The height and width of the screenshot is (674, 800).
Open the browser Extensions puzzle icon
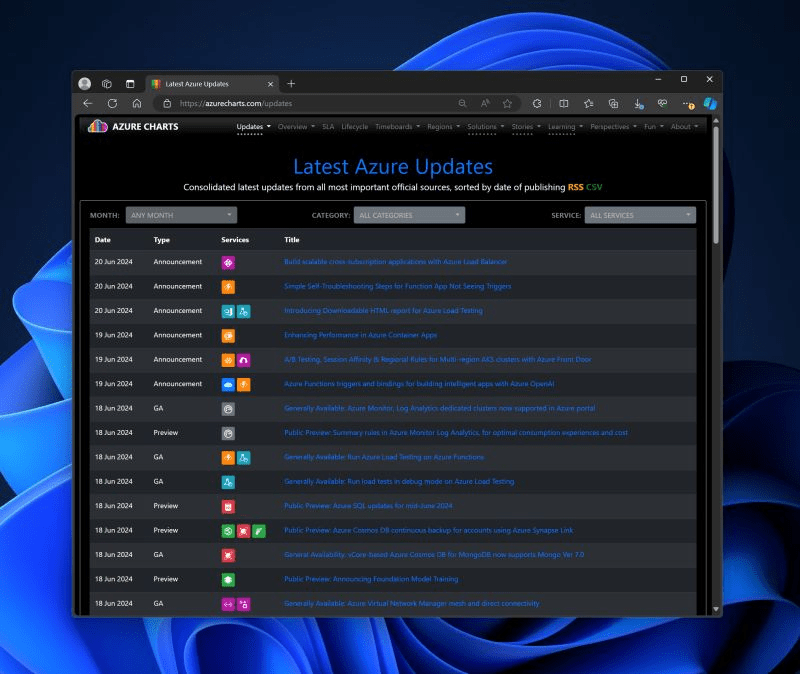(537, 103)
